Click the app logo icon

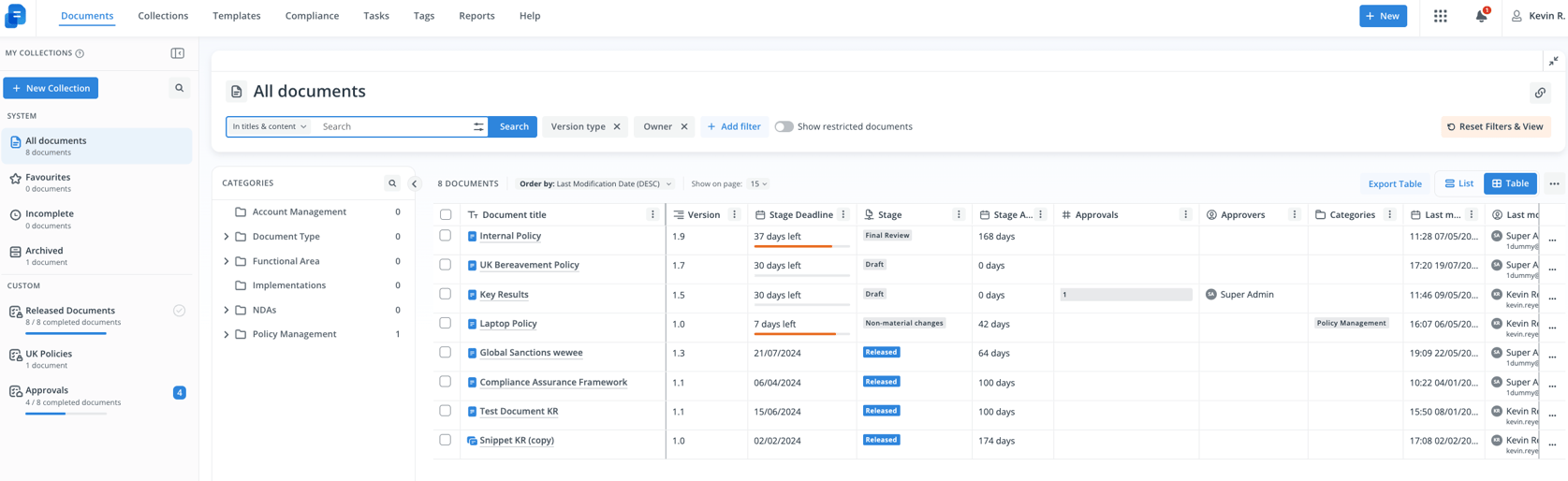pos(16,16)
